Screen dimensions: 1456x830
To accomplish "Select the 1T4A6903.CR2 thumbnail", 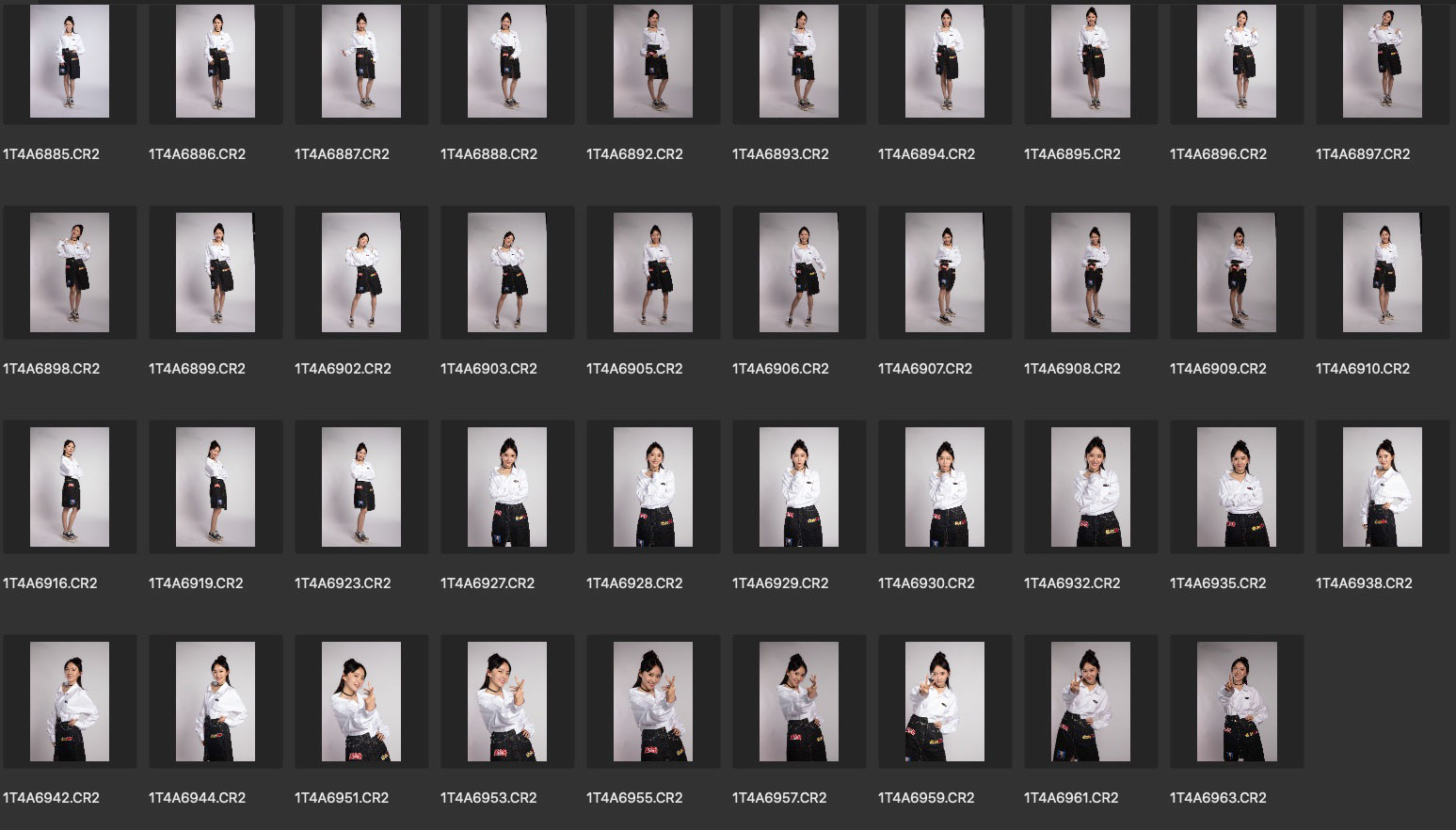I will pyautogui.click(x=507, y=272).
